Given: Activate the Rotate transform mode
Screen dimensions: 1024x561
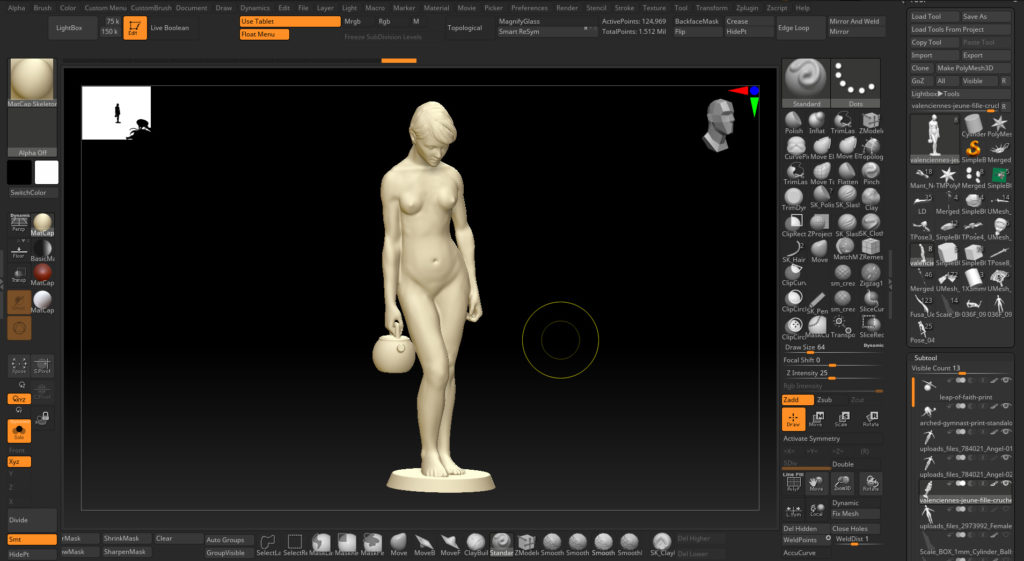Looking at the screenshot, I should pos(871,419).
